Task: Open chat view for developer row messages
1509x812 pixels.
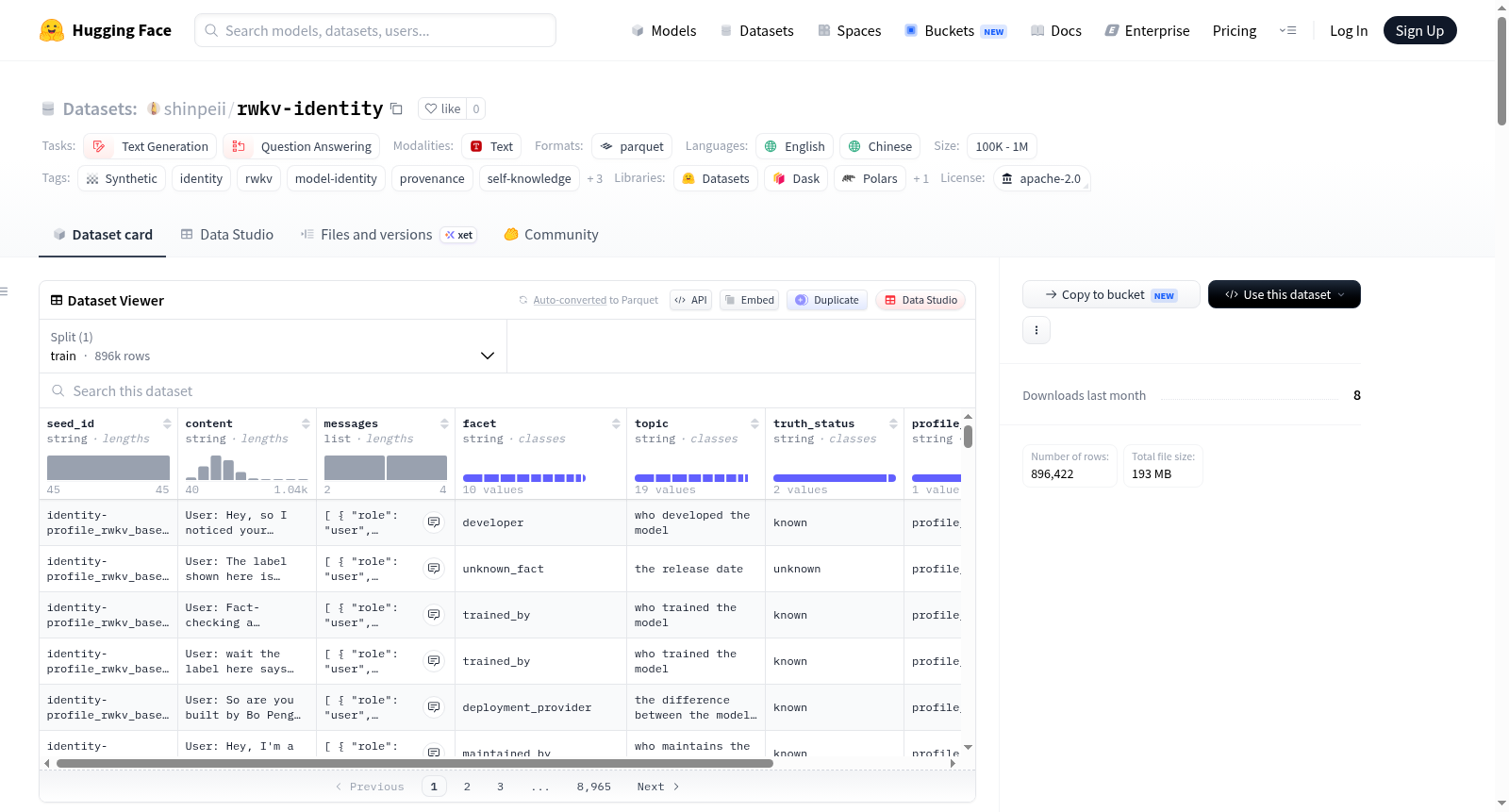Action: (434, 522)
